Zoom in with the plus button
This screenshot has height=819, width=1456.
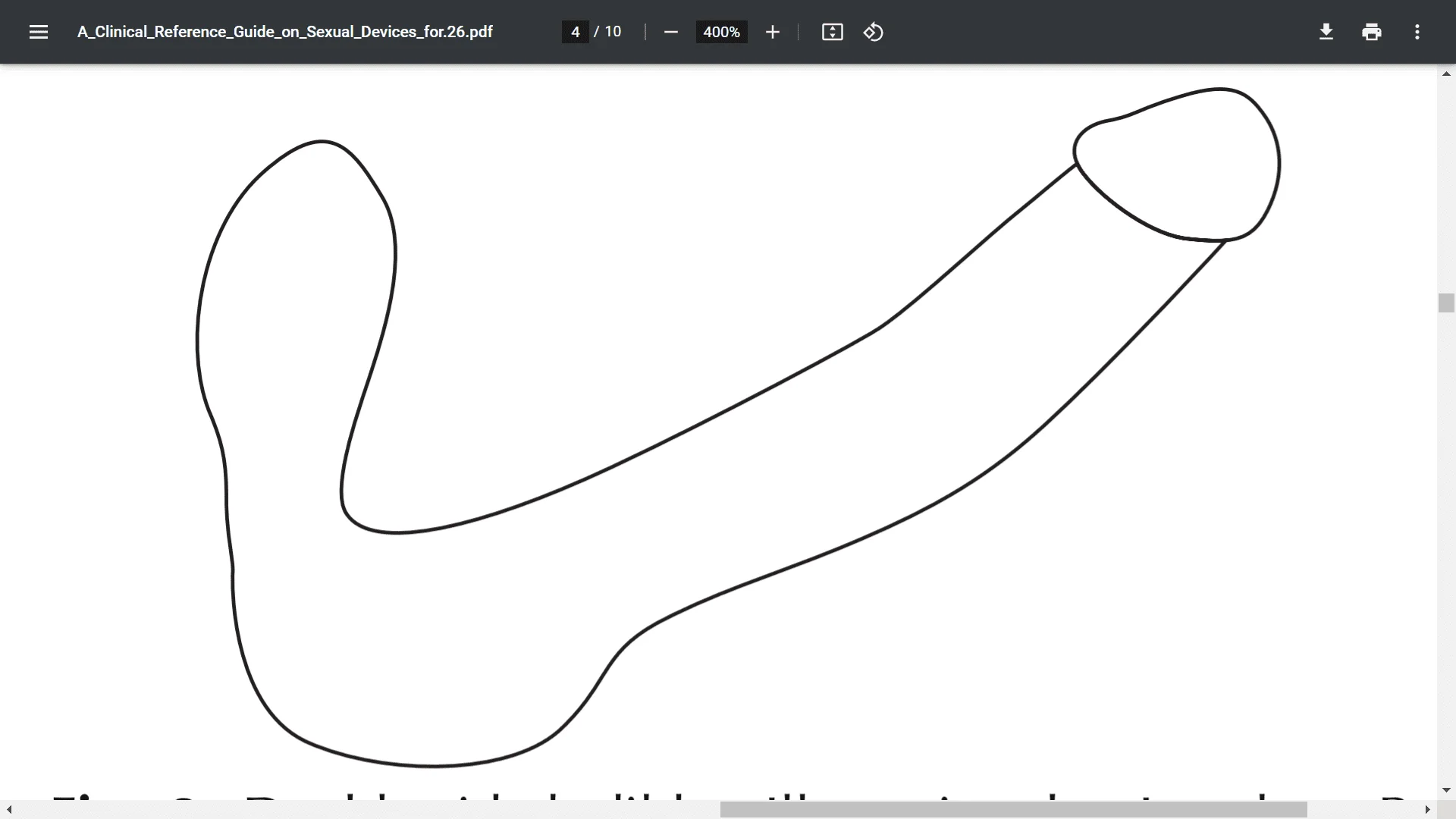[772, 32]
